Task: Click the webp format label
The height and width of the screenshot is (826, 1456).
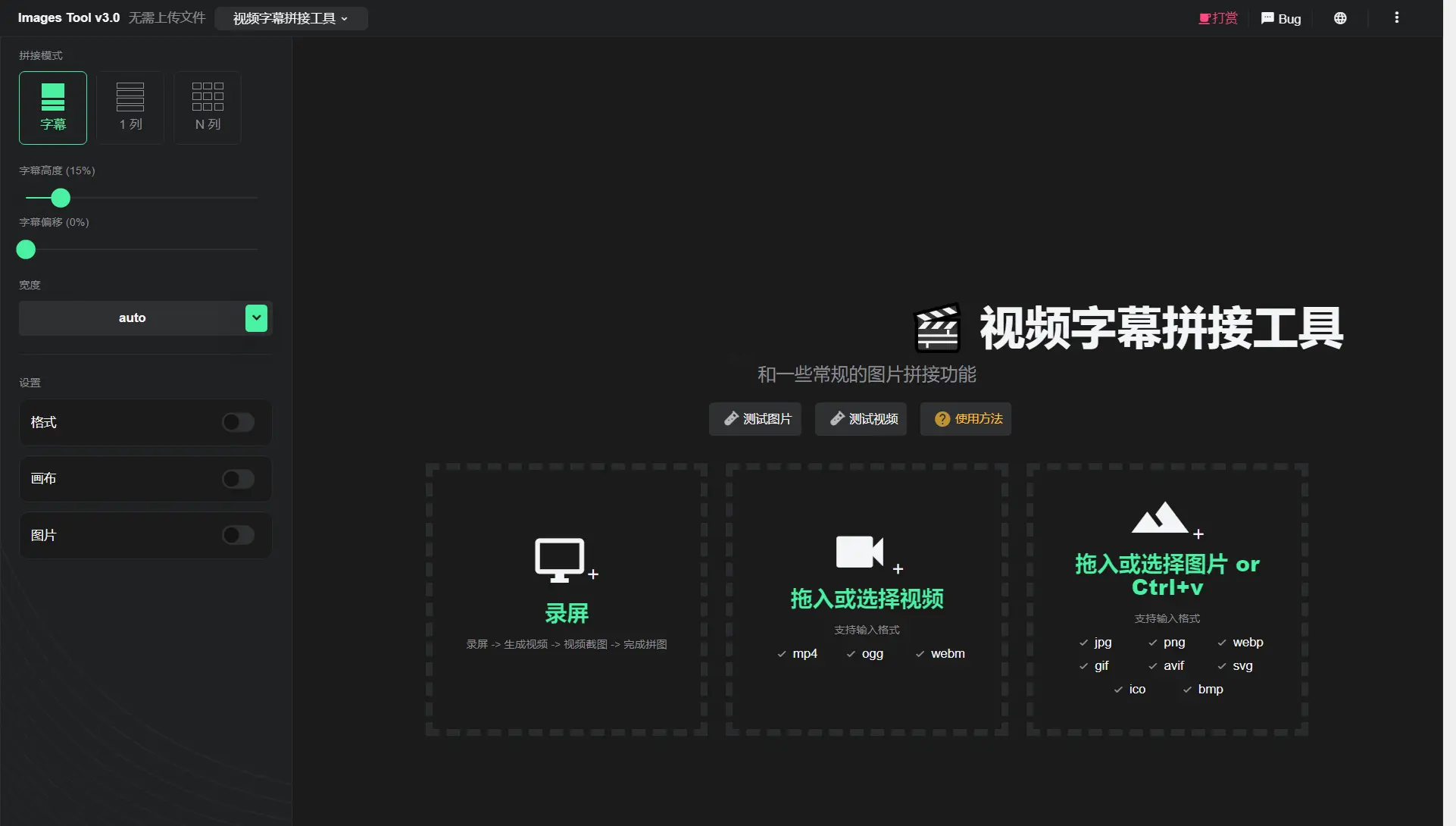Action: pos(1248,643)
